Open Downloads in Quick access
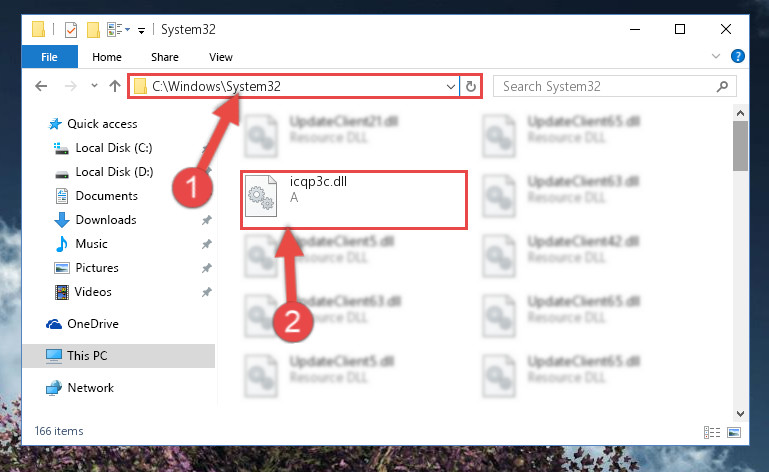This screenshot has width=769, height=472. point(106,220)
